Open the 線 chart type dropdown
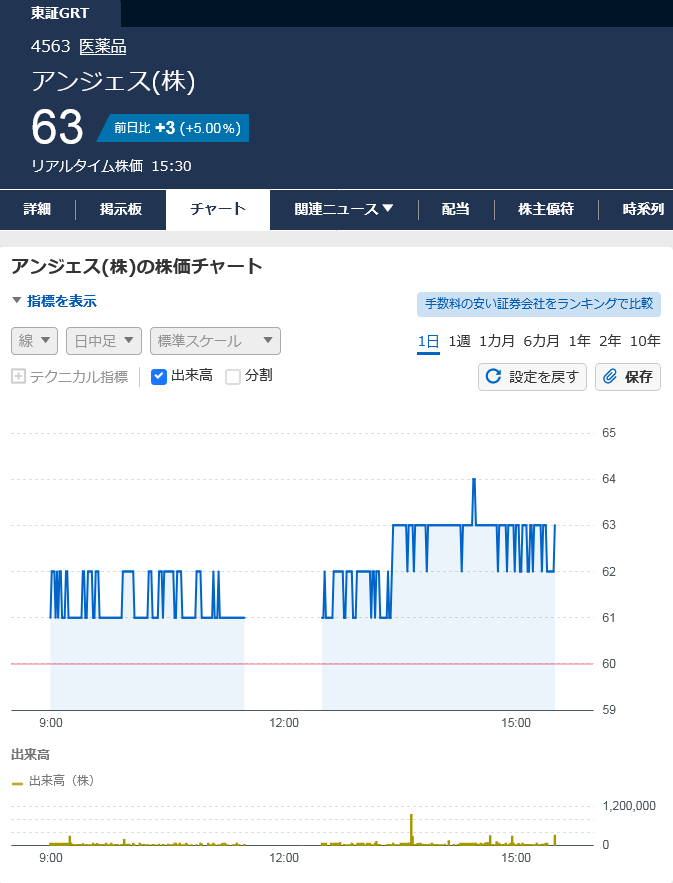The image size is (673, 883). point(35,341)
